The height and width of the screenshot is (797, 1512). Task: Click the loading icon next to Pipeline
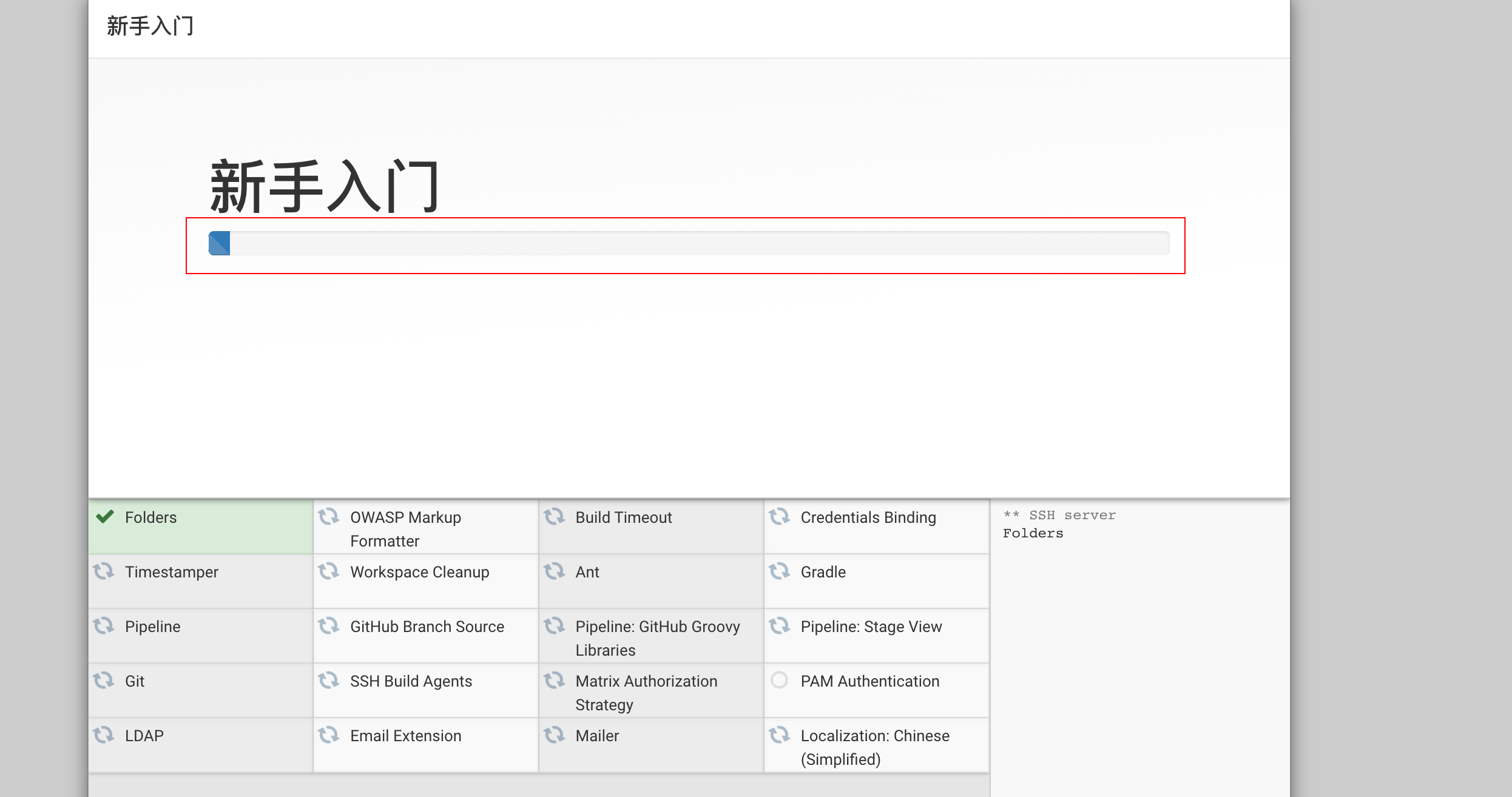pyautogui.click(x=106, y=626)
